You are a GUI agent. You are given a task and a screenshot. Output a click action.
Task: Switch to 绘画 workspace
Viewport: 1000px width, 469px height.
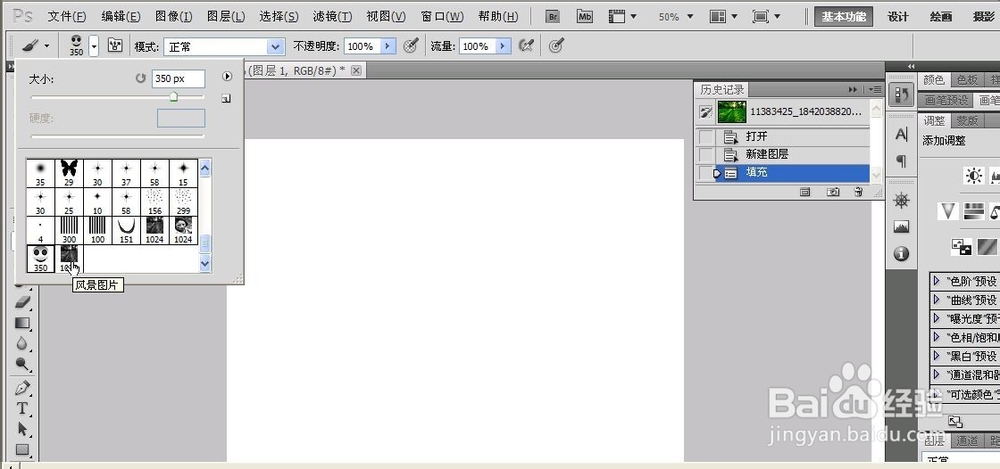pyautogui.click(x=941, y=17)
